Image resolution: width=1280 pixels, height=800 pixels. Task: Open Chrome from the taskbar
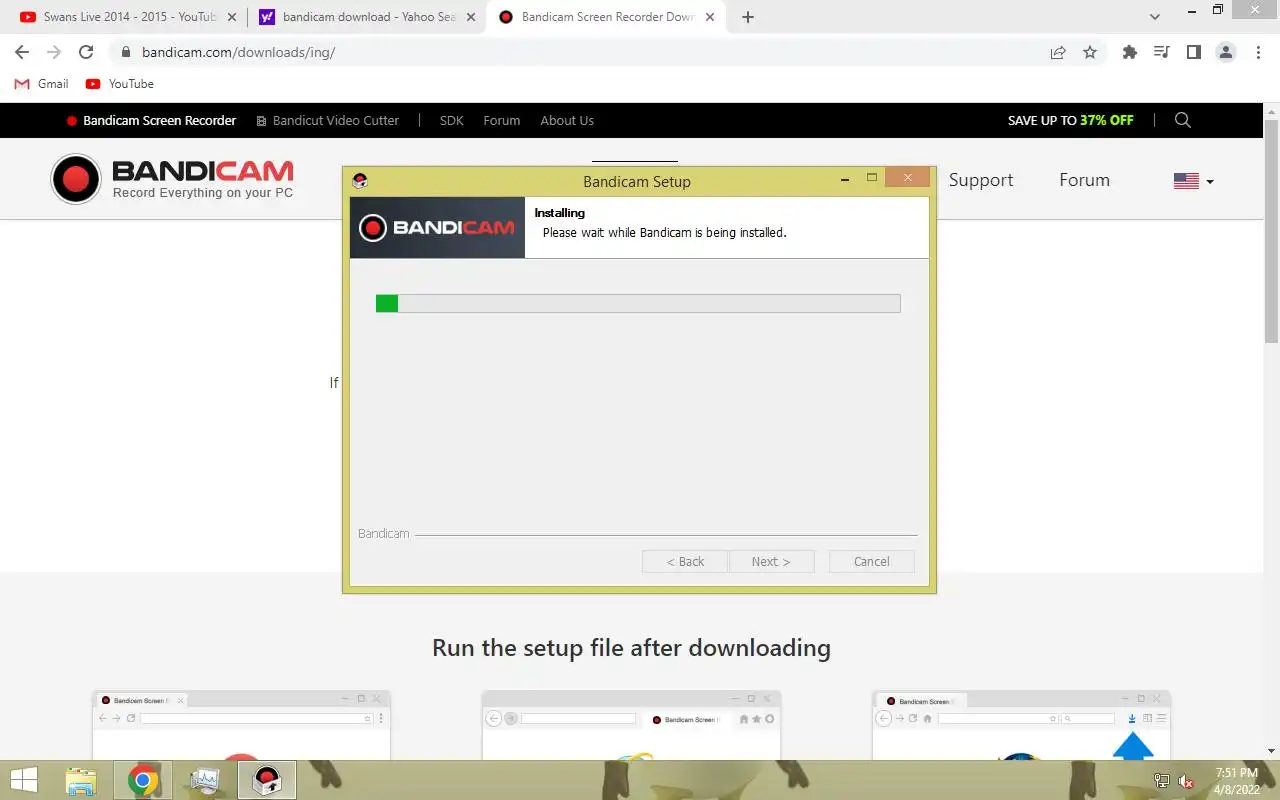[143, 781]
